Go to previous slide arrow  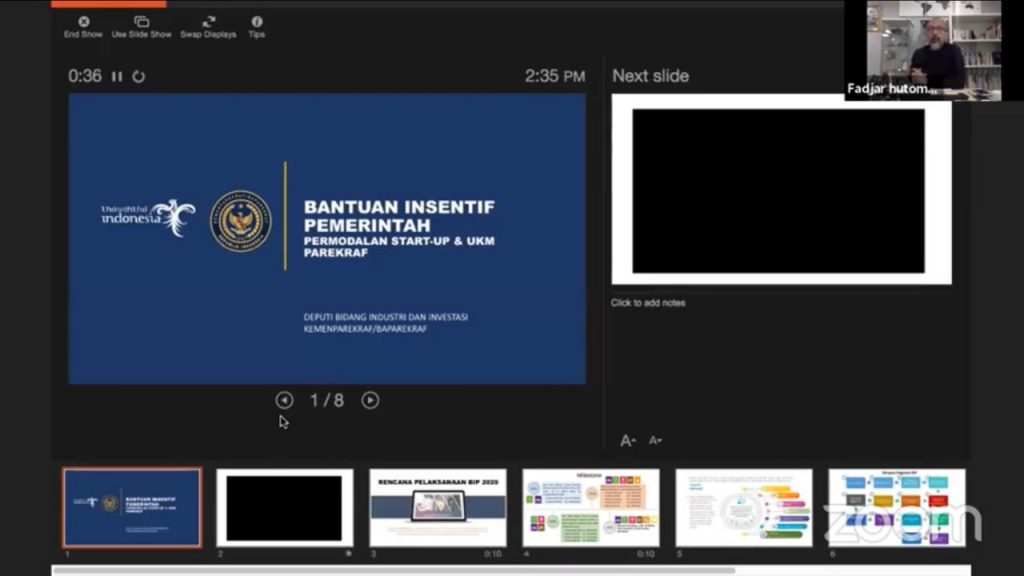284,400
